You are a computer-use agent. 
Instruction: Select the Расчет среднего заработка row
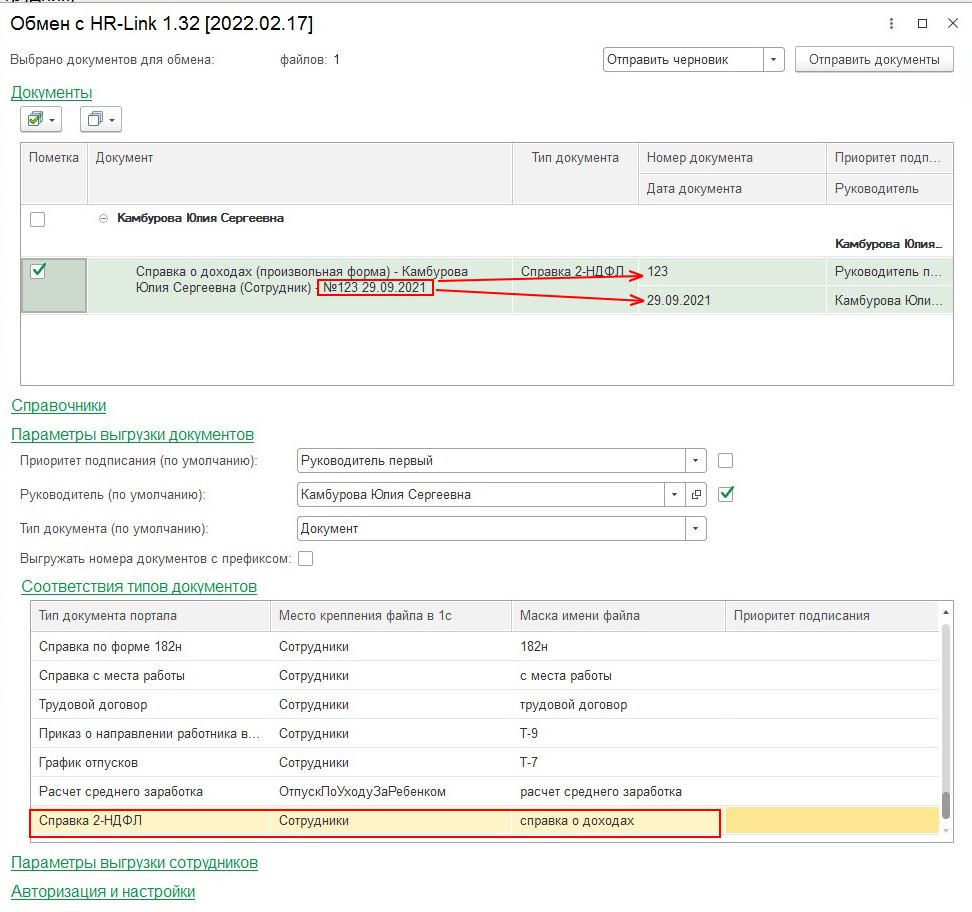[x=485, y=792]
